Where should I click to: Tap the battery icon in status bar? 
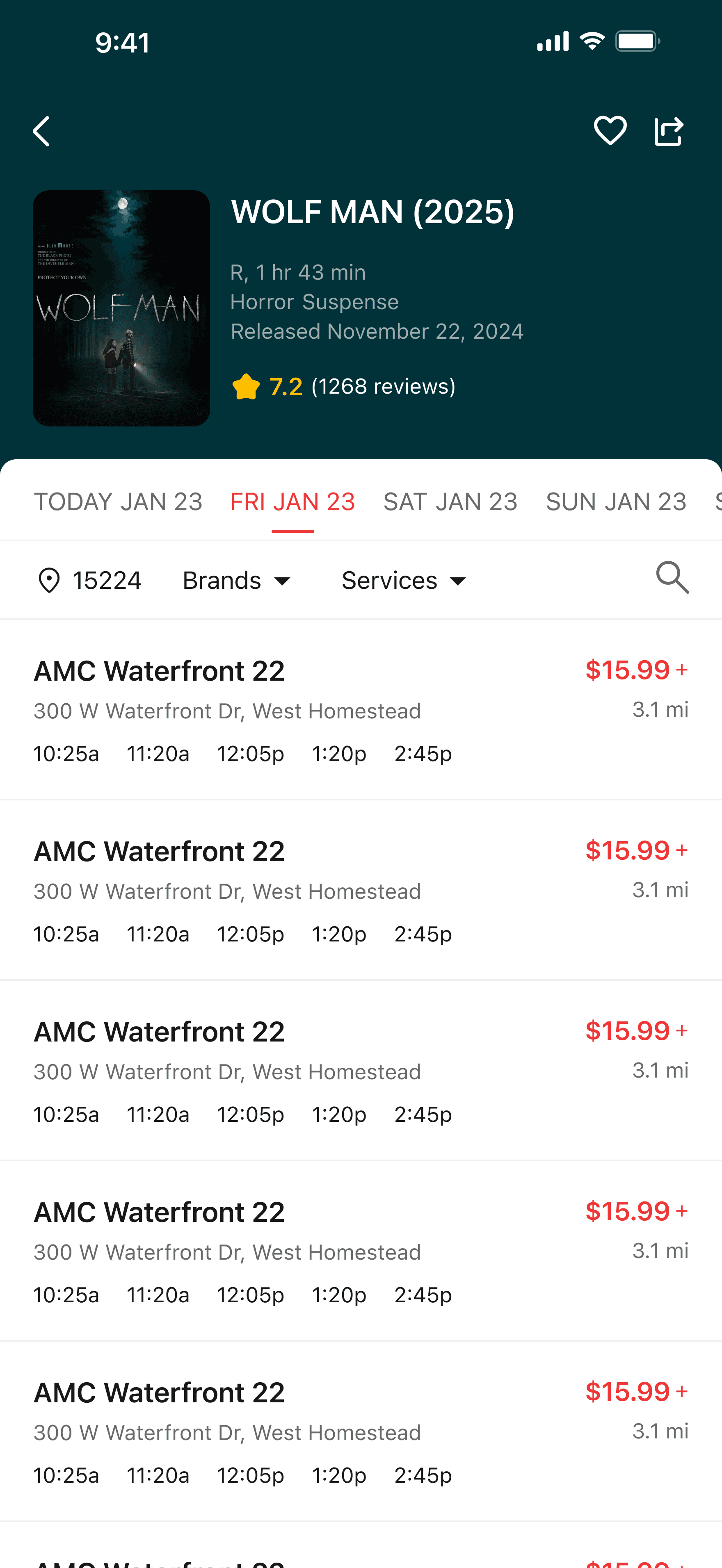tap(637, 41)
